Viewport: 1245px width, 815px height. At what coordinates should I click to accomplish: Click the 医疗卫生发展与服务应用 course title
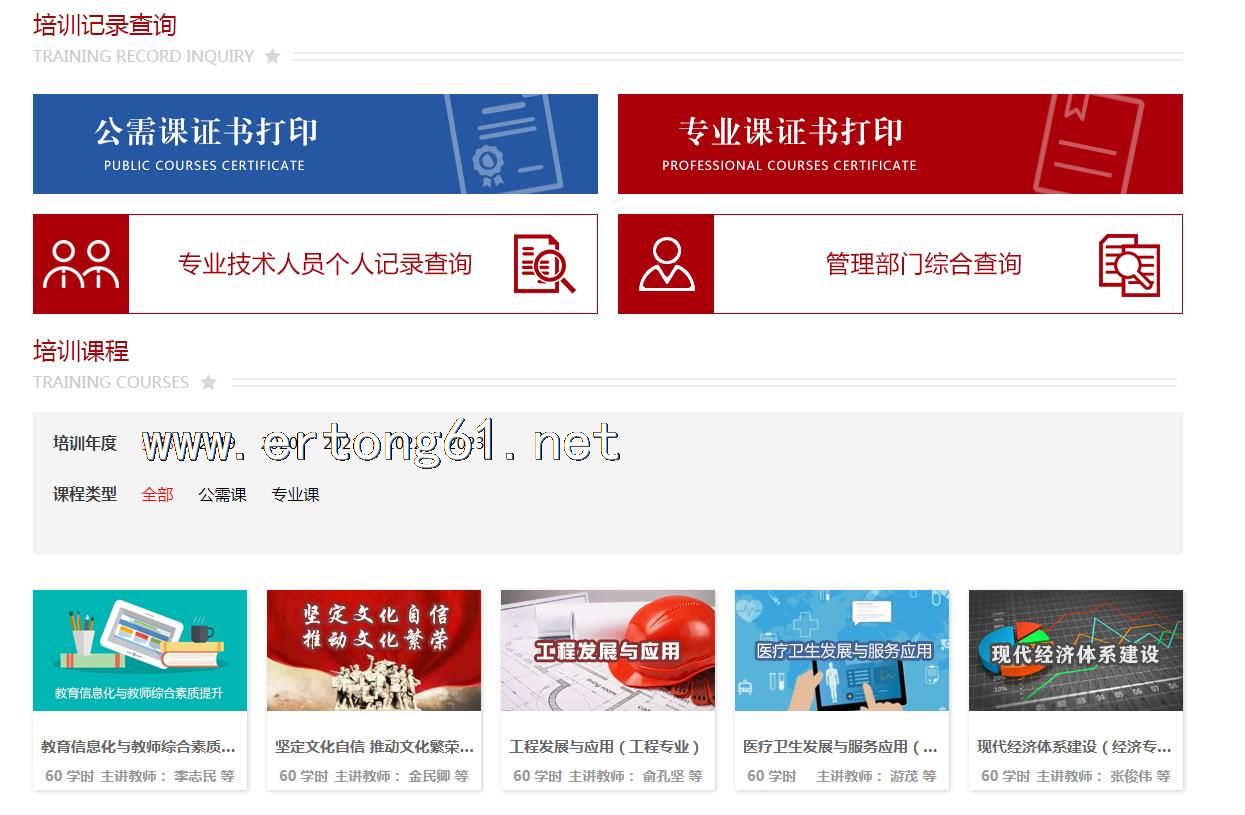tap(840, 746)
